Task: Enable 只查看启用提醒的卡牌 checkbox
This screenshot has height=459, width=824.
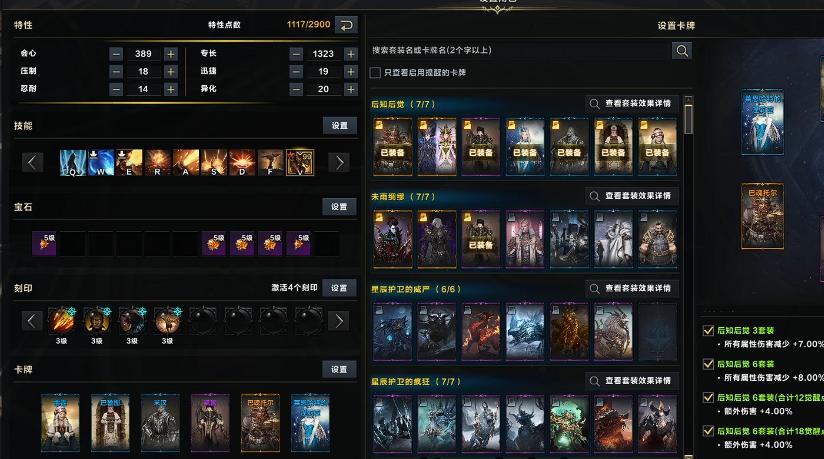Action: click(375, 73)
